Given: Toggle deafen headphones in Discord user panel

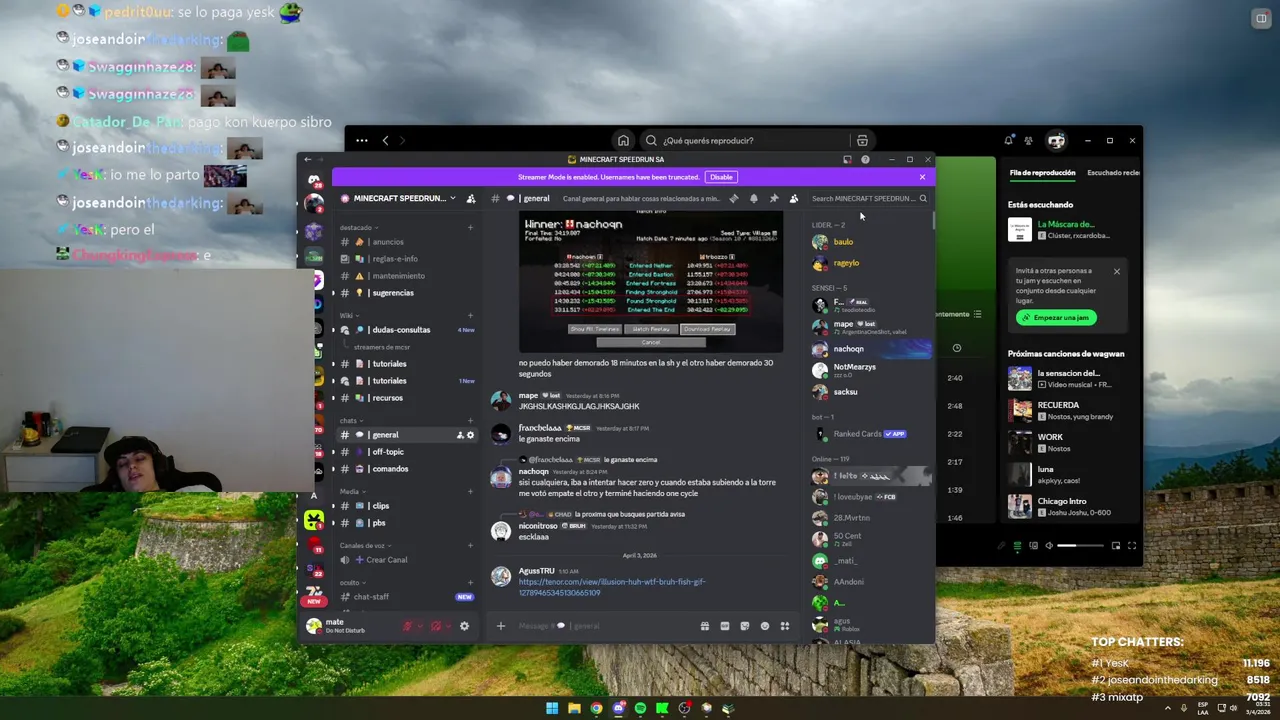Looking at the screenshot, I should [x=436, y=626].
